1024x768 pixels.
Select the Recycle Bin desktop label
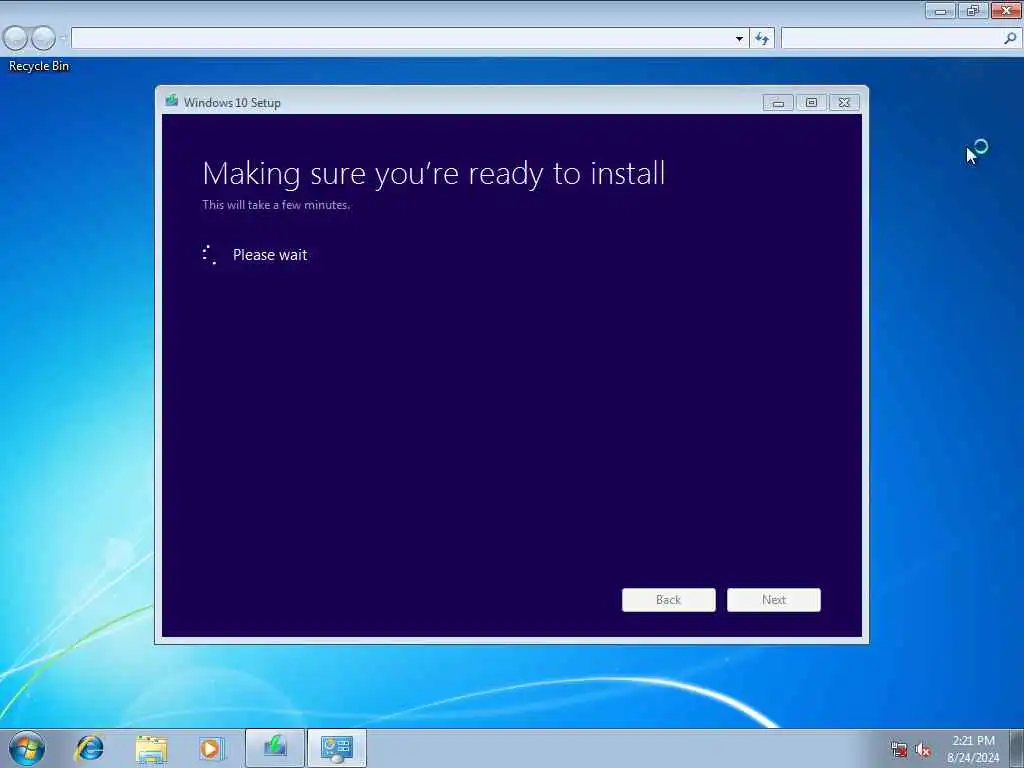(39, 66)
